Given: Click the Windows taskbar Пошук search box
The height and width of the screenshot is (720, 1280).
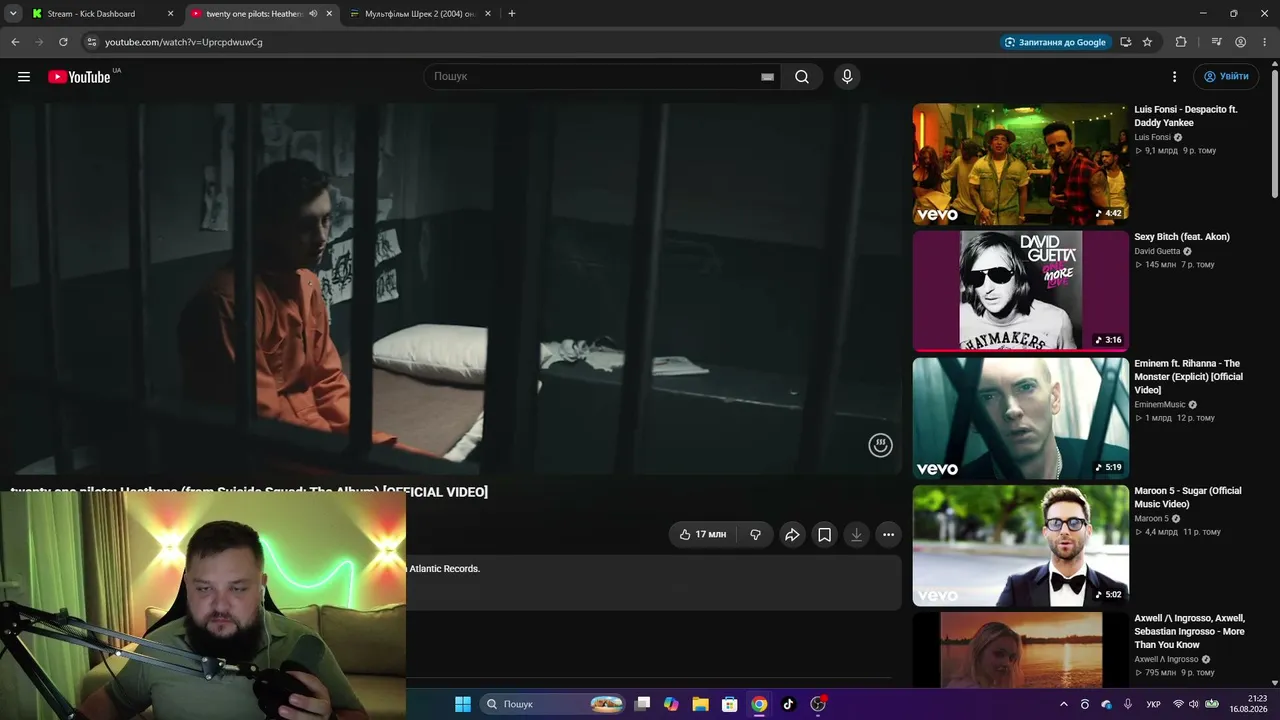Looking at the screenshot, I should [552, 704].
